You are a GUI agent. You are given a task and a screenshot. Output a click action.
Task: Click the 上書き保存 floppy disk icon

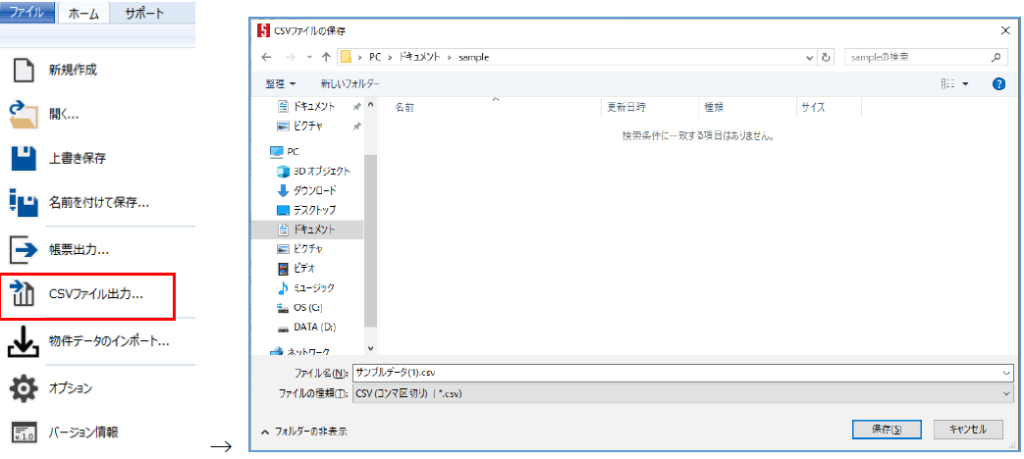tap(22, 158)
